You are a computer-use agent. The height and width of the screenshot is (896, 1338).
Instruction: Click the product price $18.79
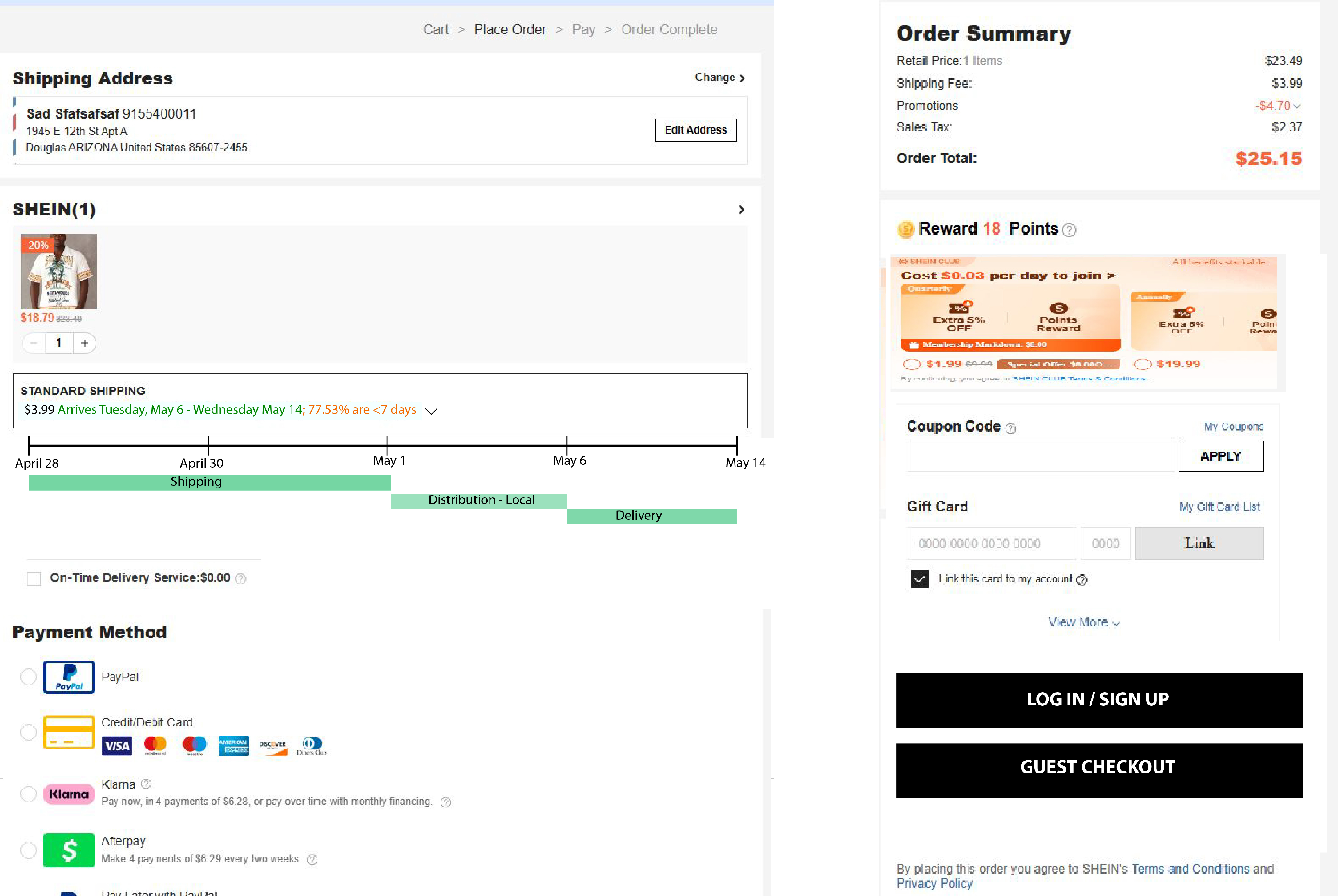(x=37, y=318)
